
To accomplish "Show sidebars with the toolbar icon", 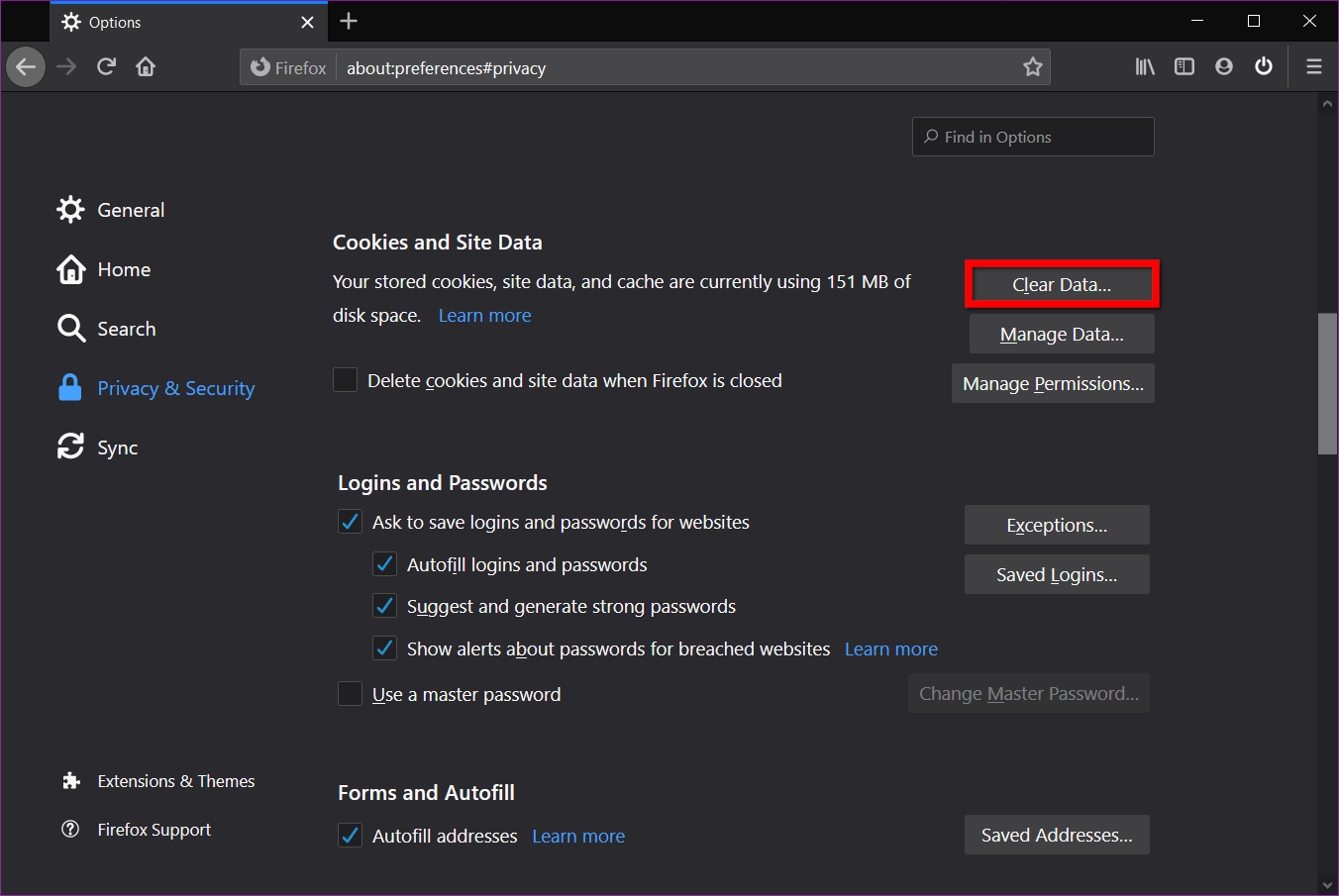I will click(1184, 67).
